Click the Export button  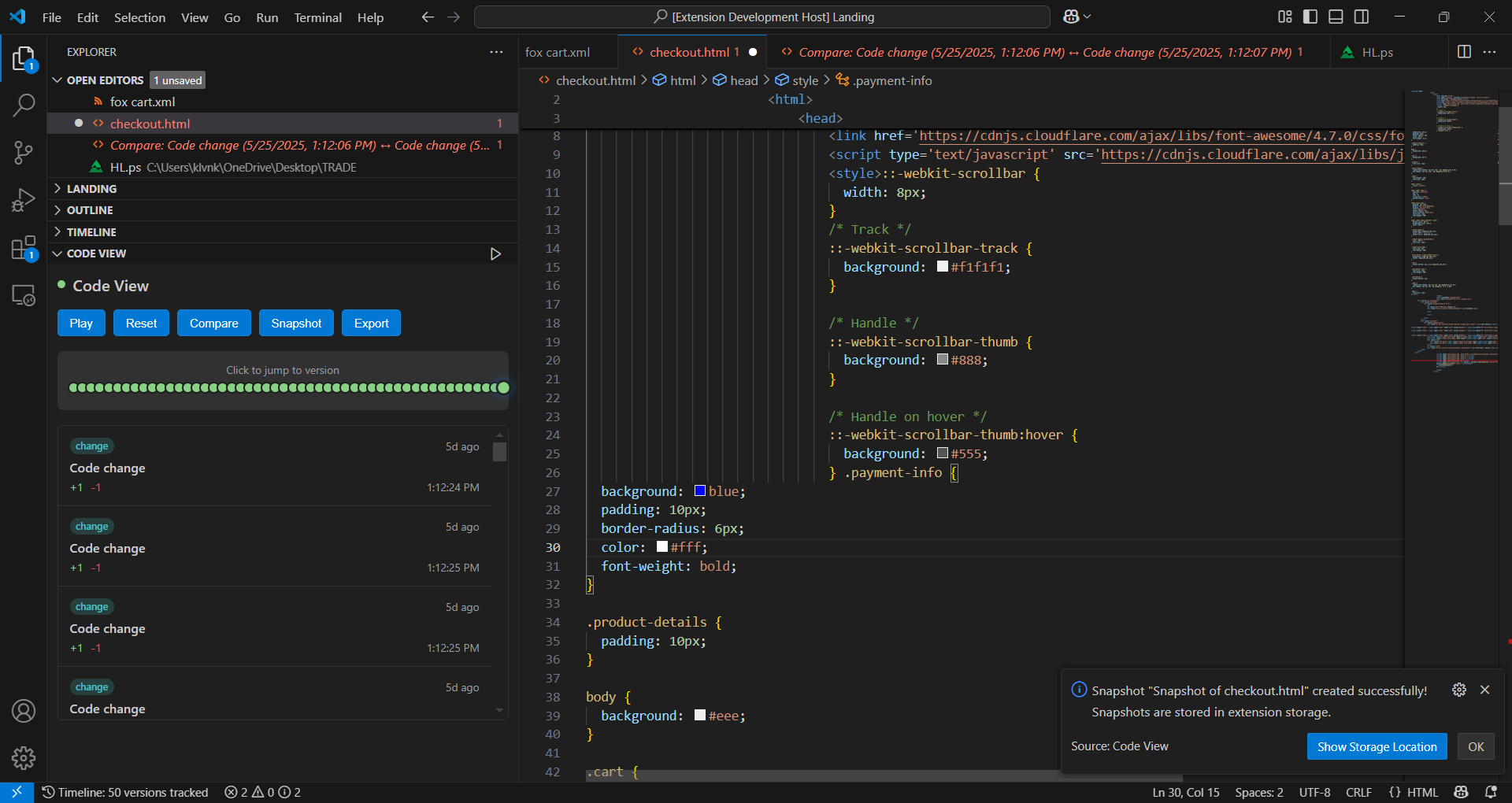[x=371, y=323]
